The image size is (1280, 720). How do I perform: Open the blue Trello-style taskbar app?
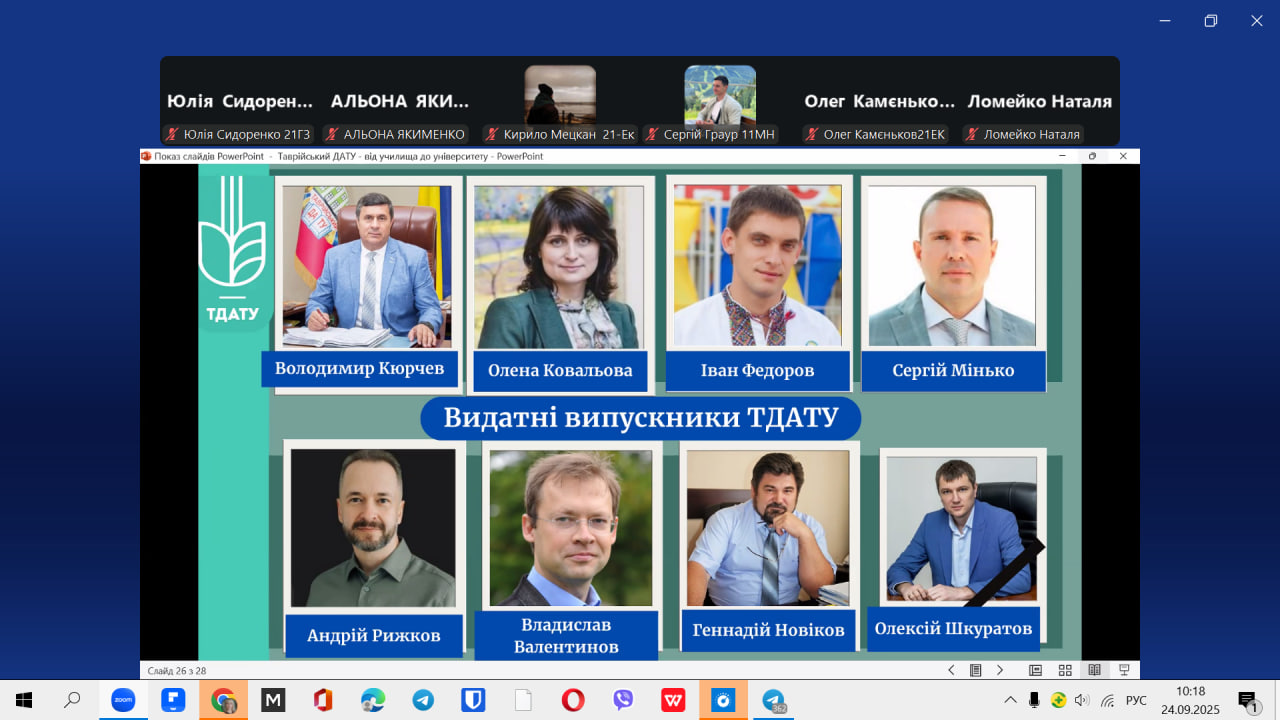(173, 700)
